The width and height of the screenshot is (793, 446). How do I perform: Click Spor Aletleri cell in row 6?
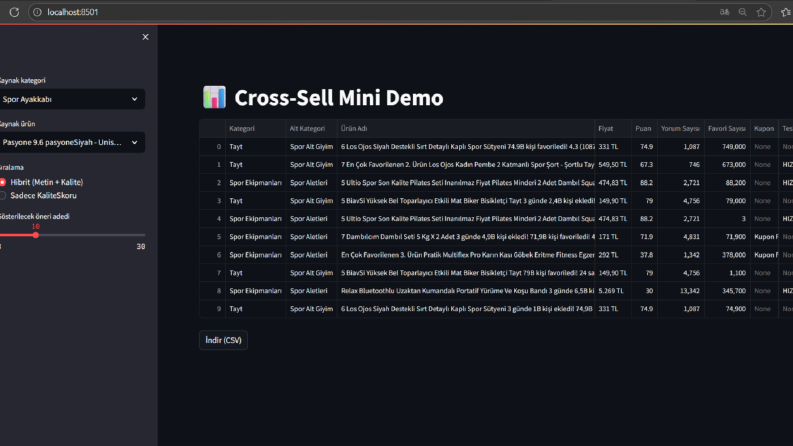pos(312,255)
